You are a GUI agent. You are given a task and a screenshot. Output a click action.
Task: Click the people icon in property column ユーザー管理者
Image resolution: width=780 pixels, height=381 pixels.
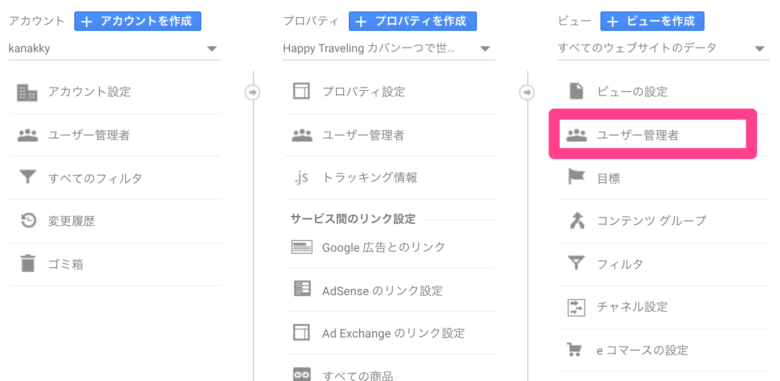(302, 135)
